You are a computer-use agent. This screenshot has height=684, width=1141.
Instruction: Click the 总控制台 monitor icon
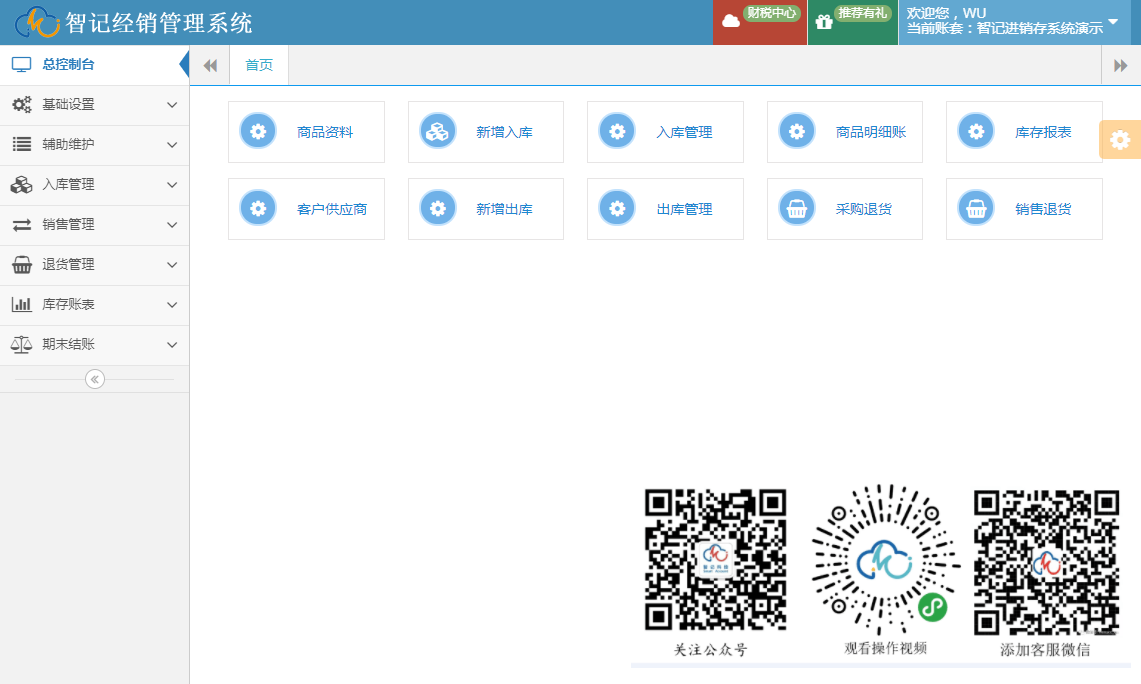(22, 65)
